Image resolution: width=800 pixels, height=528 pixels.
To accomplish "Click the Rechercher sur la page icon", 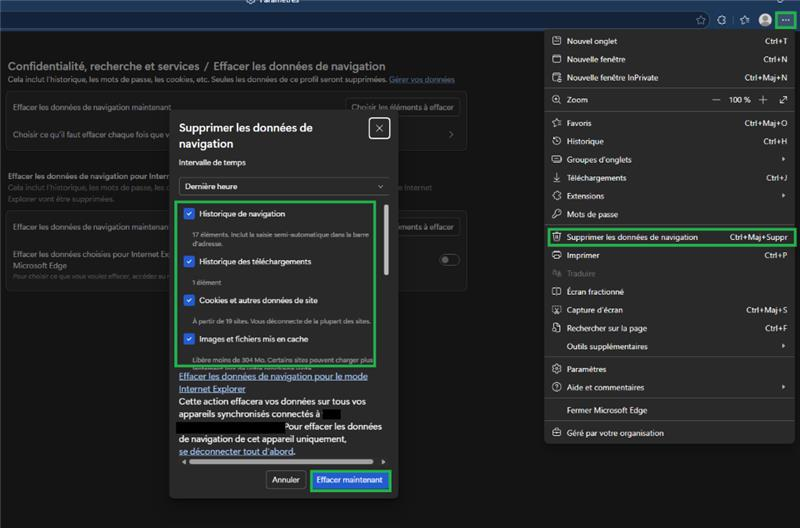I will coord(557,328).
